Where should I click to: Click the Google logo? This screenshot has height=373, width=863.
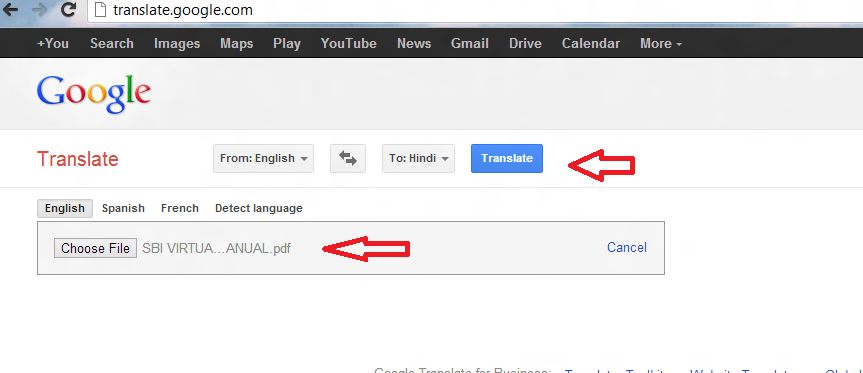94,95
